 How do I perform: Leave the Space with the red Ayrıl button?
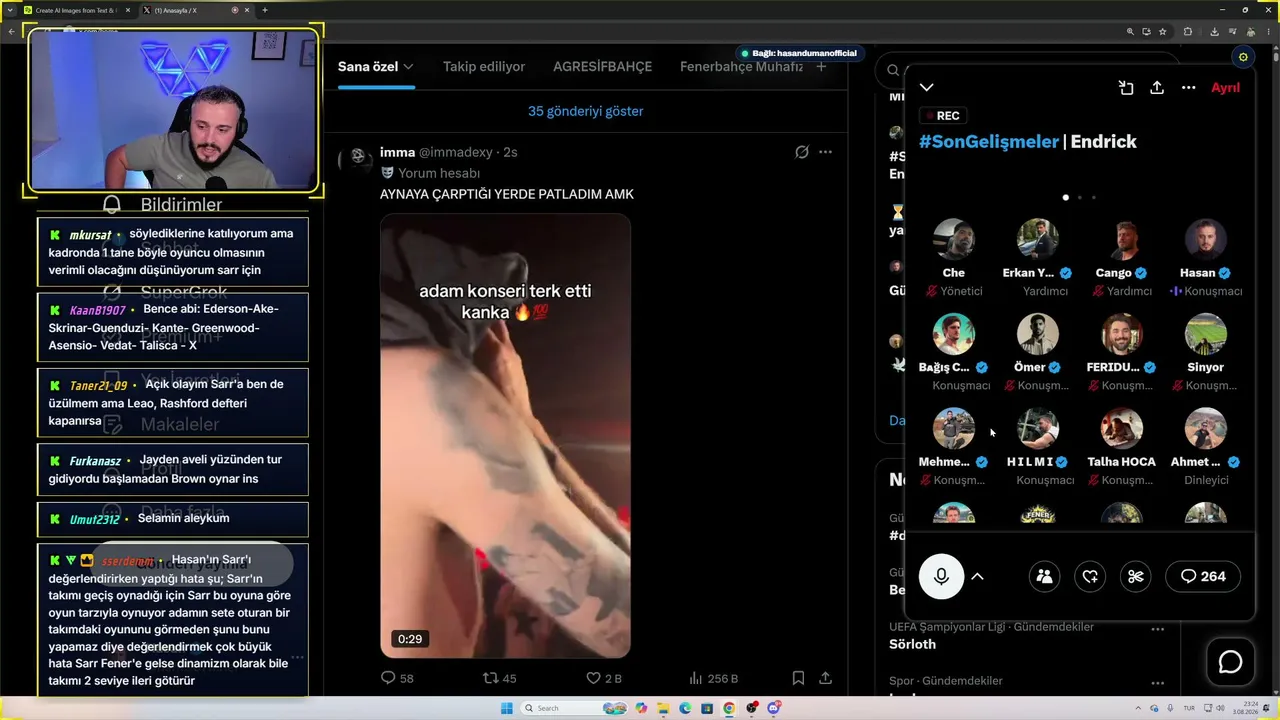1225,88
